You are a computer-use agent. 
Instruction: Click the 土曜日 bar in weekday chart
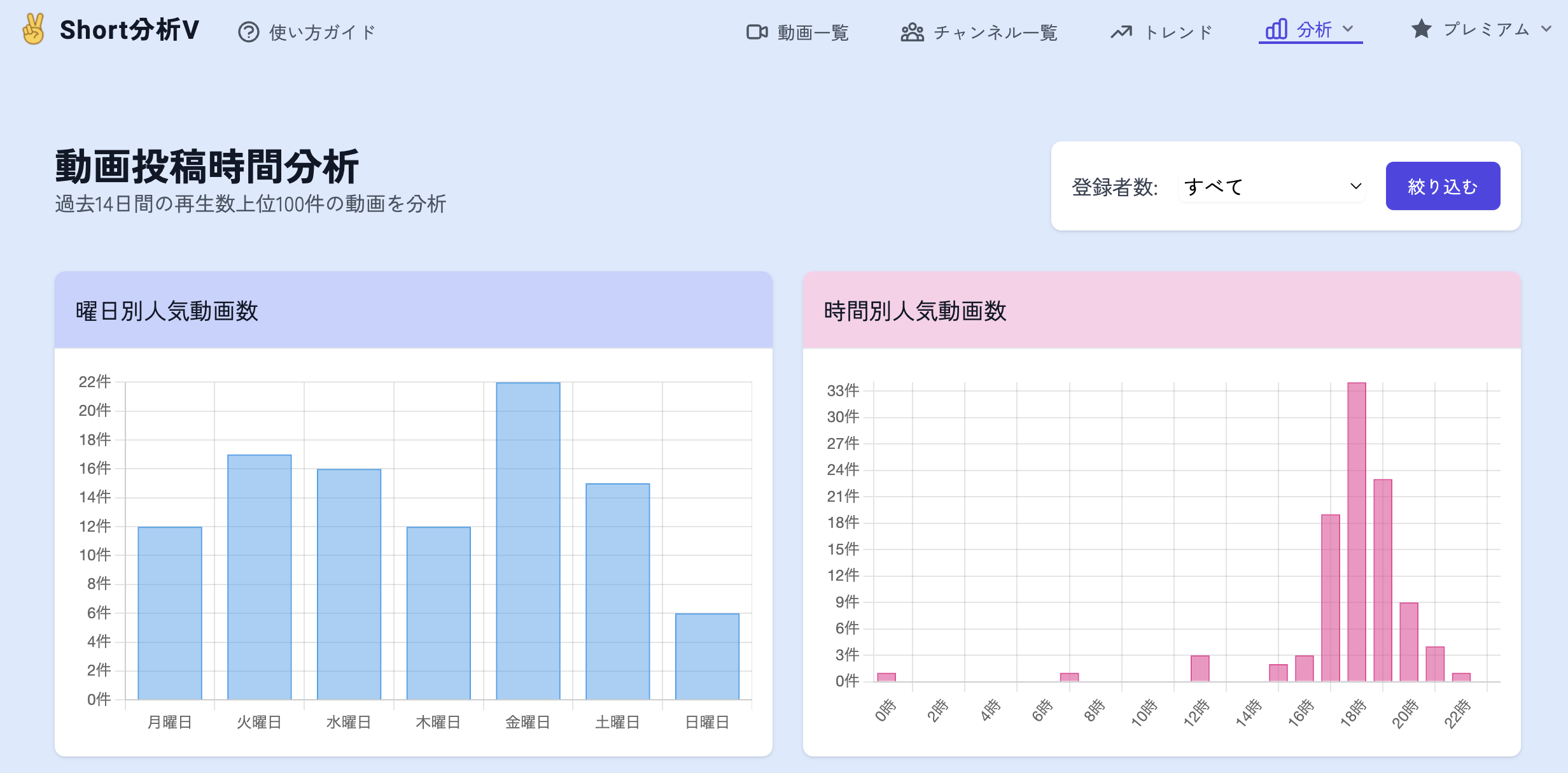coord(618,592)
